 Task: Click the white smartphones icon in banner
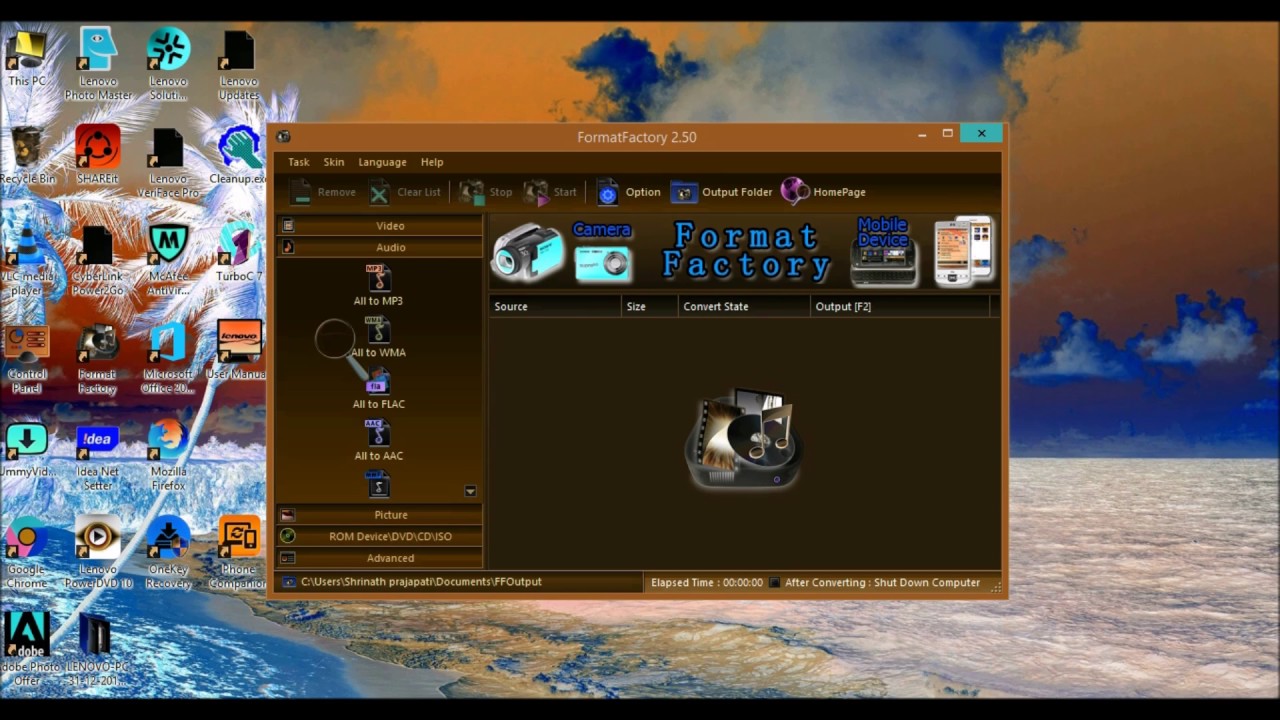point(963,251)
